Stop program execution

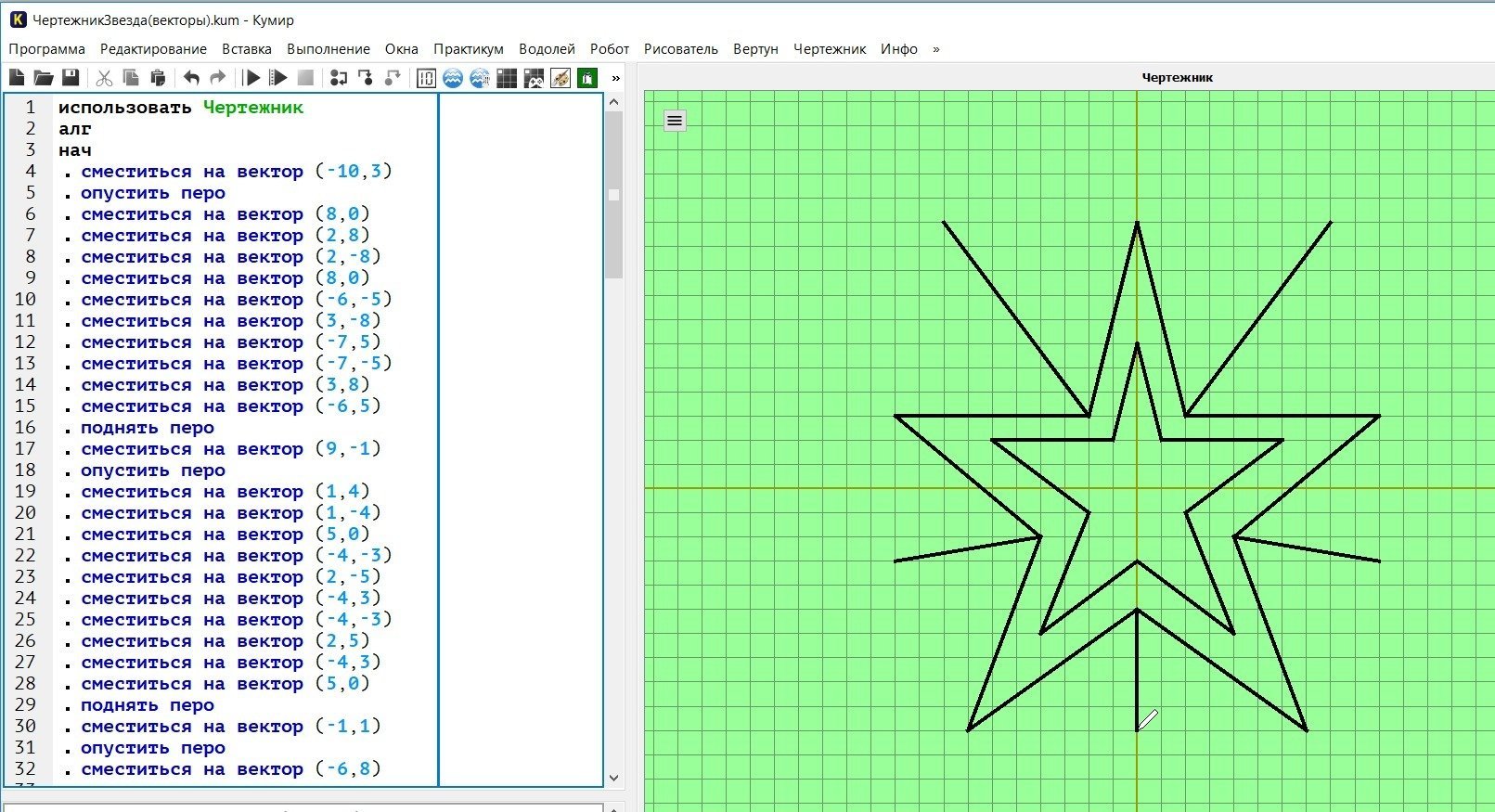tap(304, 78)
